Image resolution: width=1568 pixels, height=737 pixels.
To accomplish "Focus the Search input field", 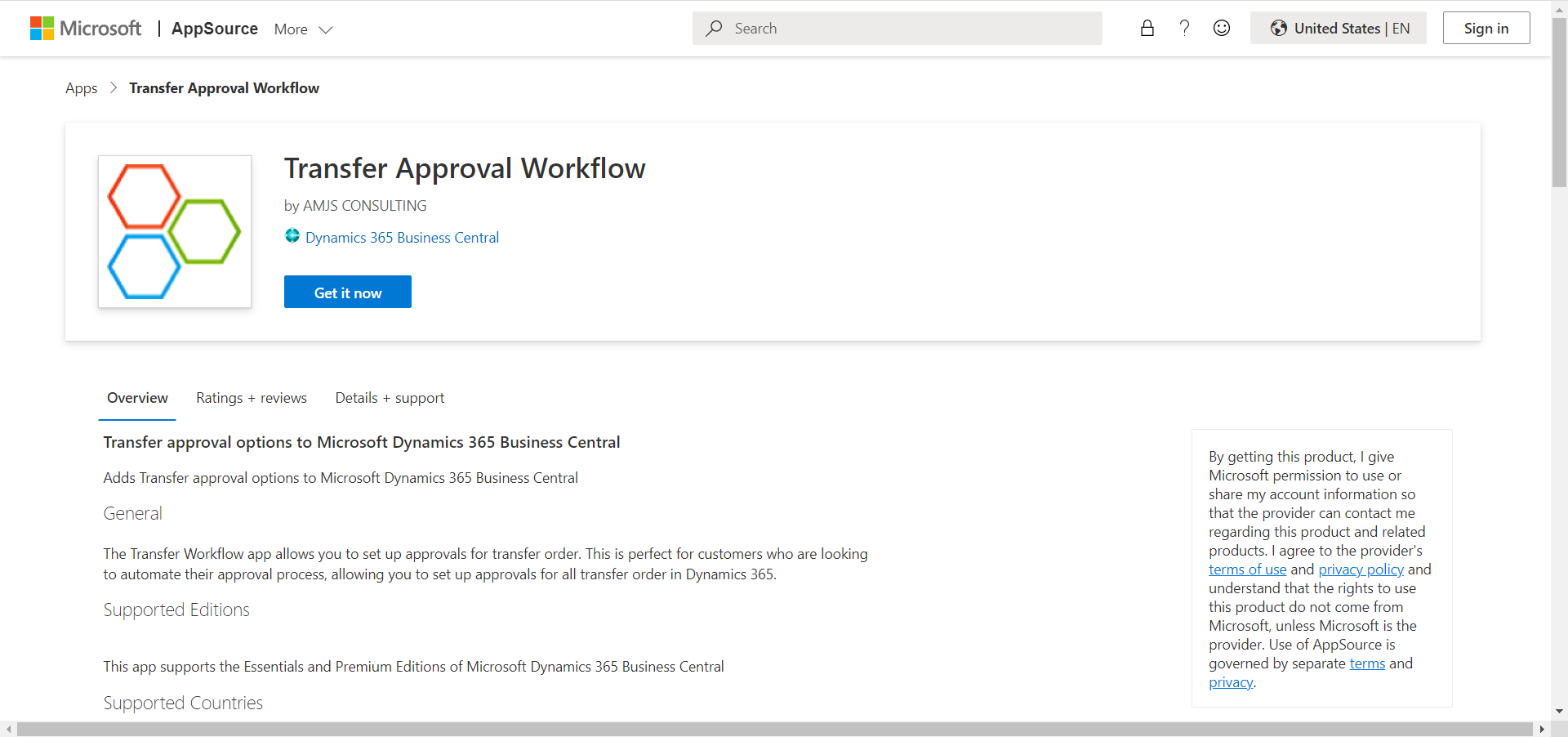I will click(x=897, y=29).
